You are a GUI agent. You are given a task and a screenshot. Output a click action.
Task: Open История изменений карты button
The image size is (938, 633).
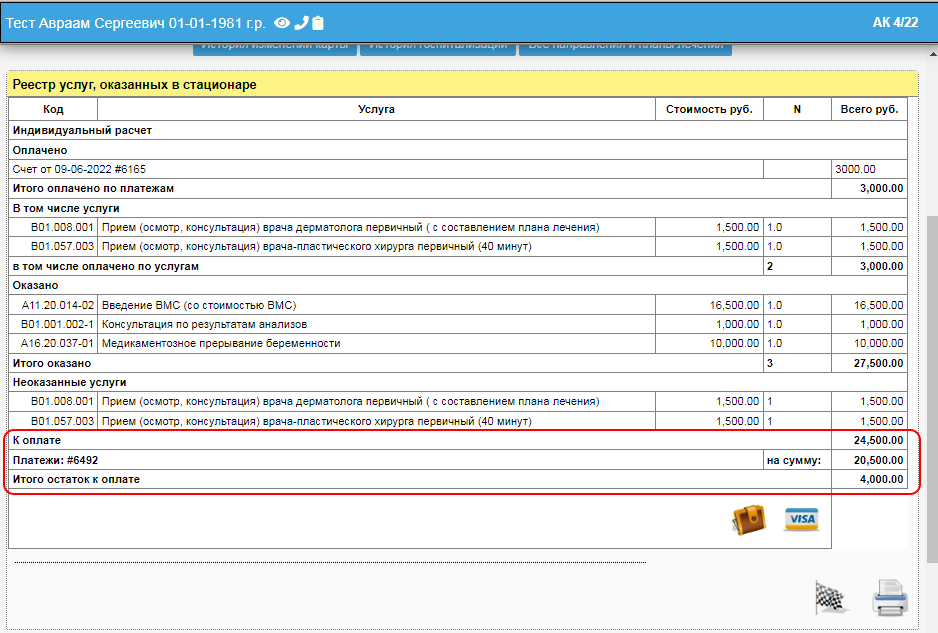(x=274, y=47)
